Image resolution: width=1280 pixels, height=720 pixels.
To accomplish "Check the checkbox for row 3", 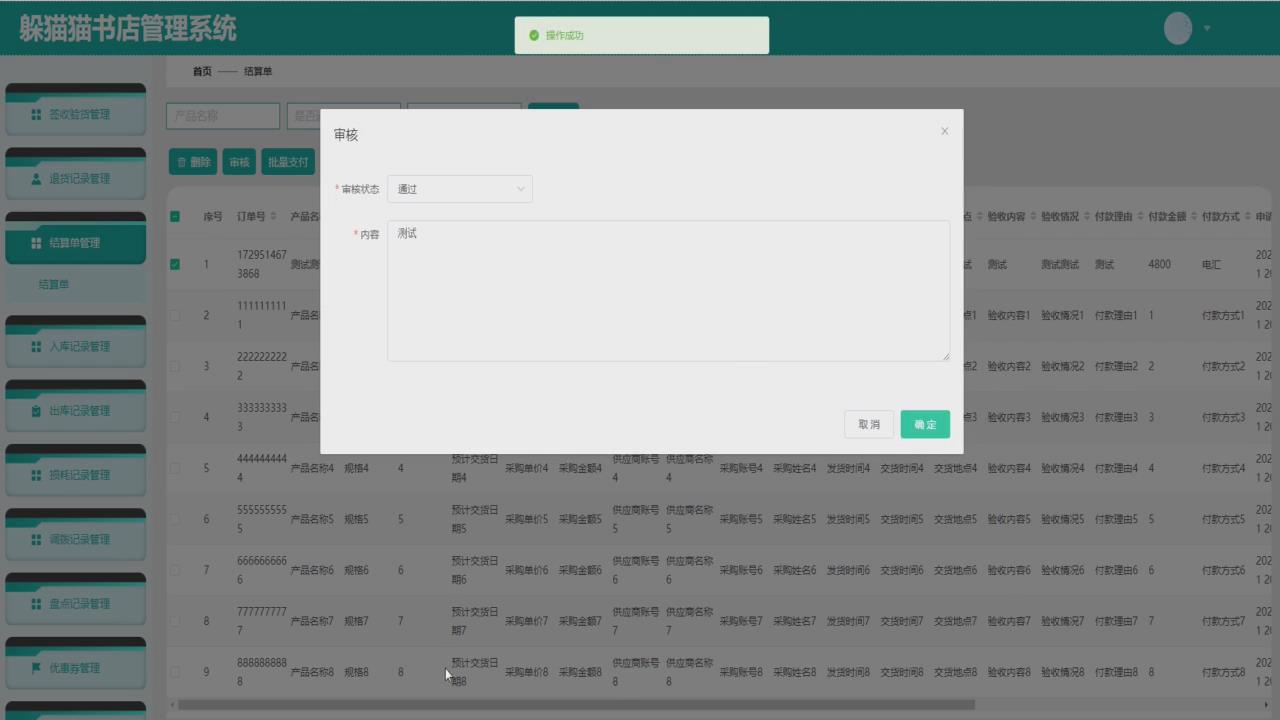I will click(x=175, y=366).
